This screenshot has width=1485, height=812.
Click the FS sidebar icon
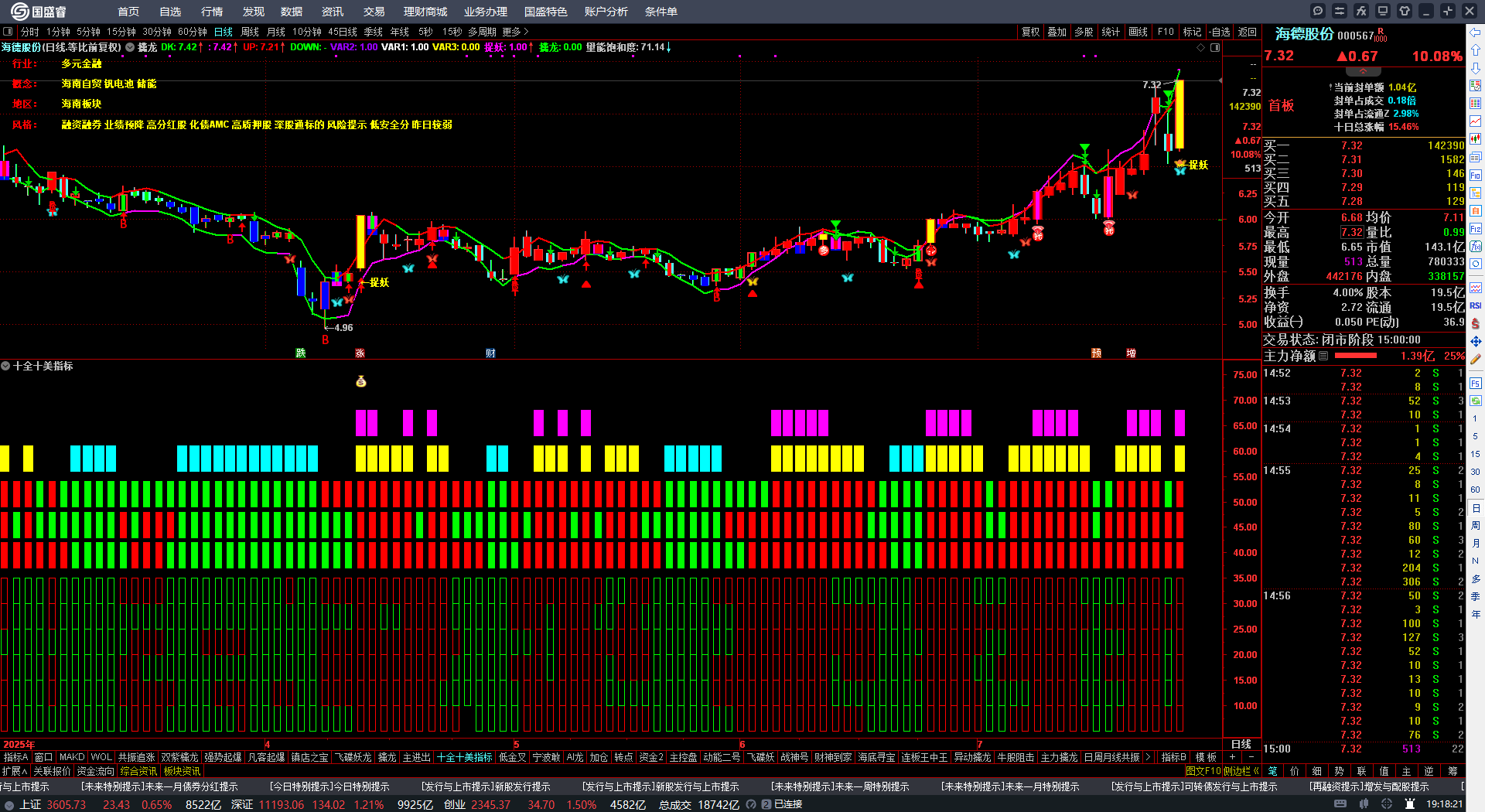click(x=1476, y=383)
